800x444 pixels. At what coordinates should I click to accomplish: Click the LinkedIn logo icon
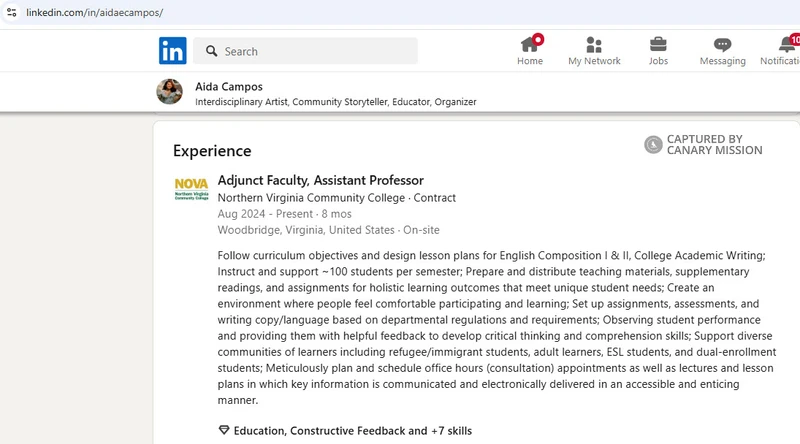point(172,51)
